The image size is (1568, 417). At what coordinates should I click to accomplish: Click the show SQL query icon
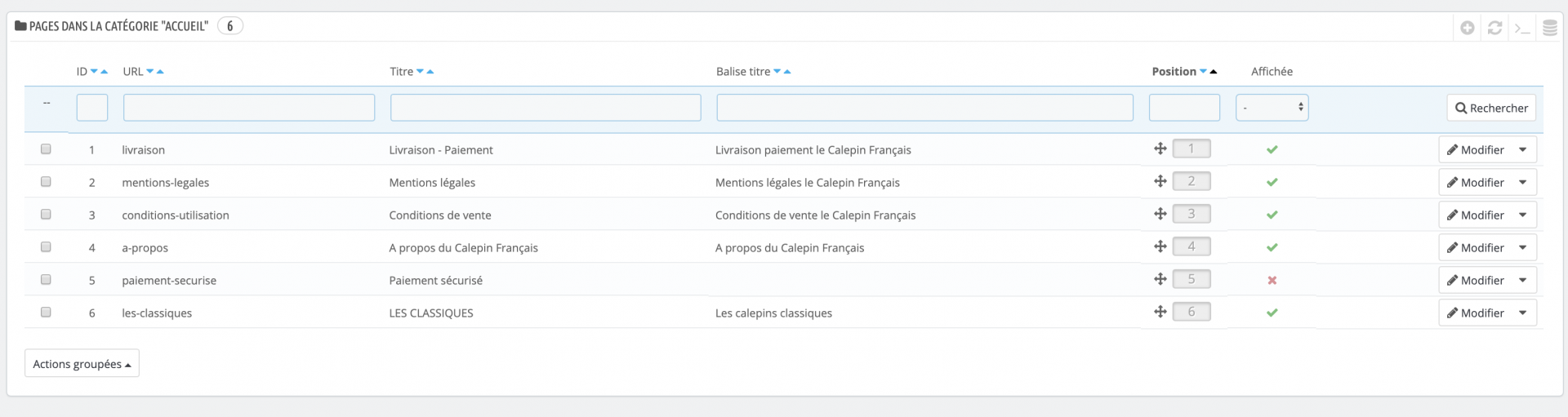[x=1522, y=28]
